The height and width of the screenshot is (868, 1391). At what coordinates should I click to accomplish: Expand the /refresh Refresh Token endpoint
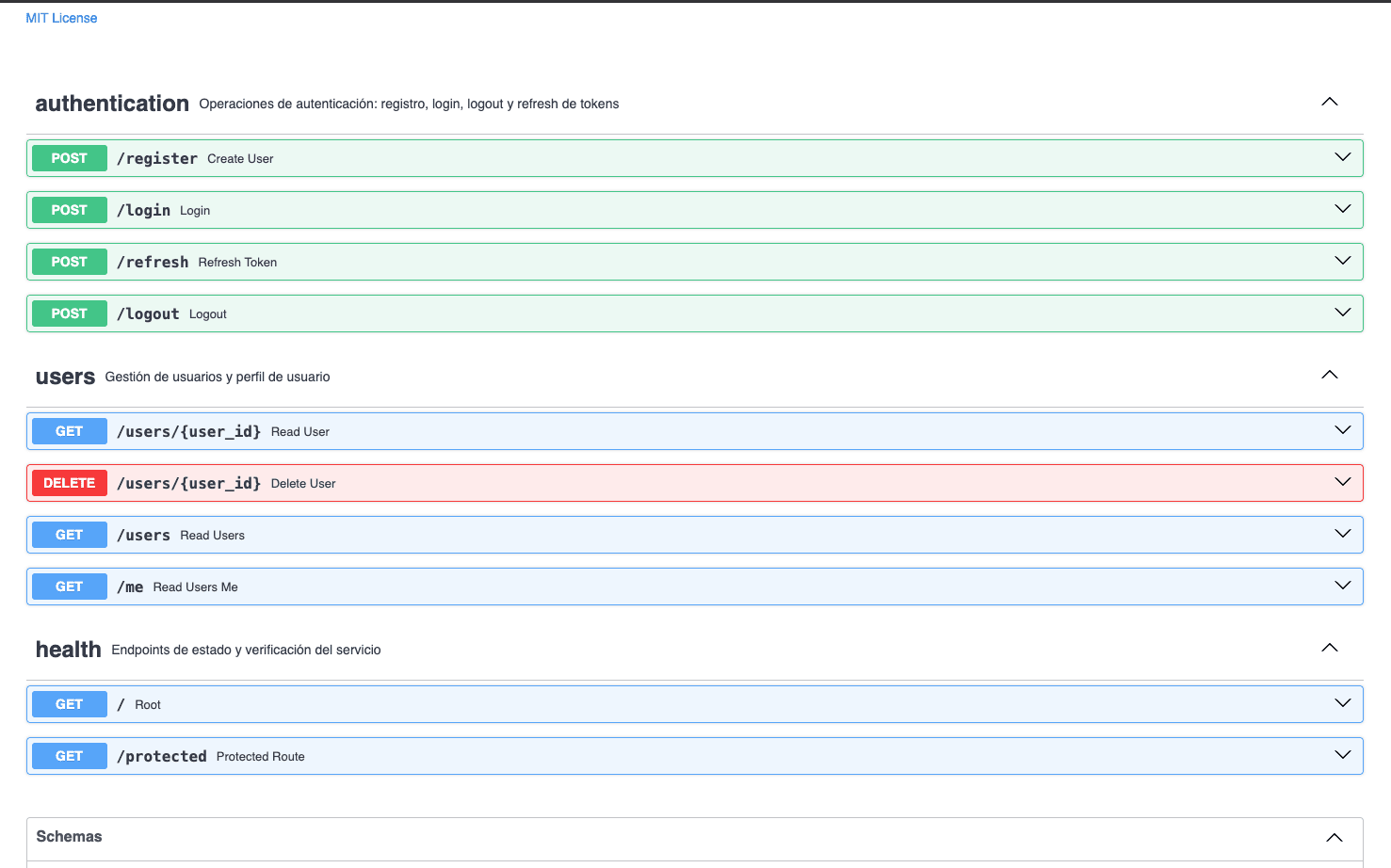pos(1342,261)
